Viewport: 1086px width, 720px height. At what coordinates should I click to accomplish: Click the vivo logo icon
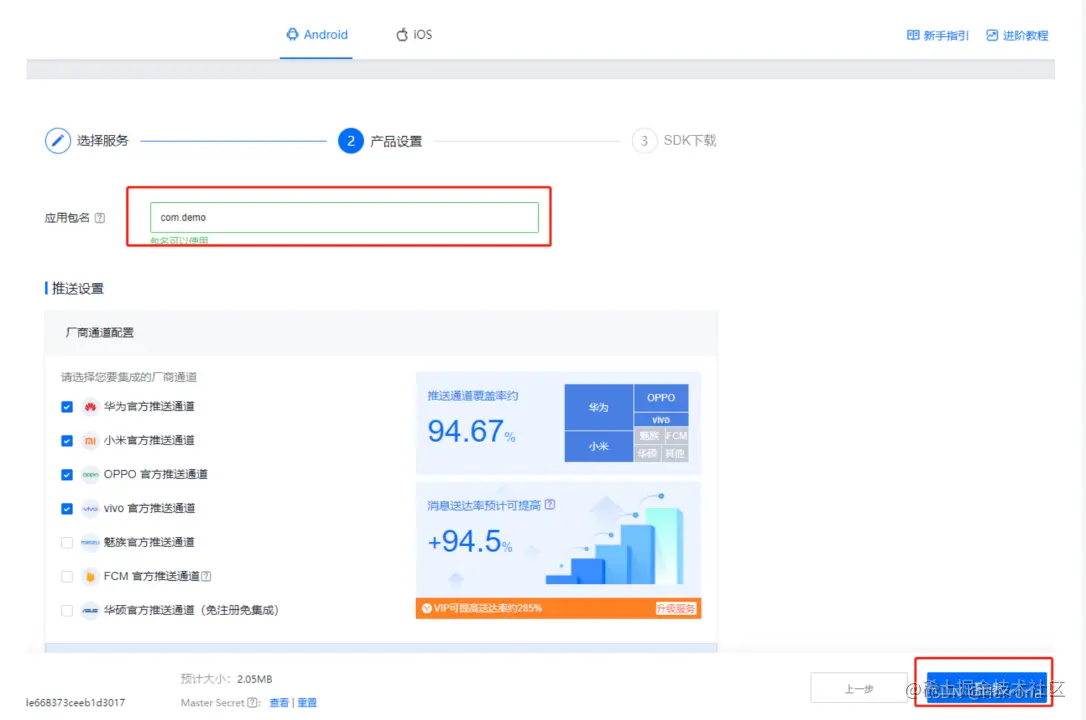click(90, 509)
